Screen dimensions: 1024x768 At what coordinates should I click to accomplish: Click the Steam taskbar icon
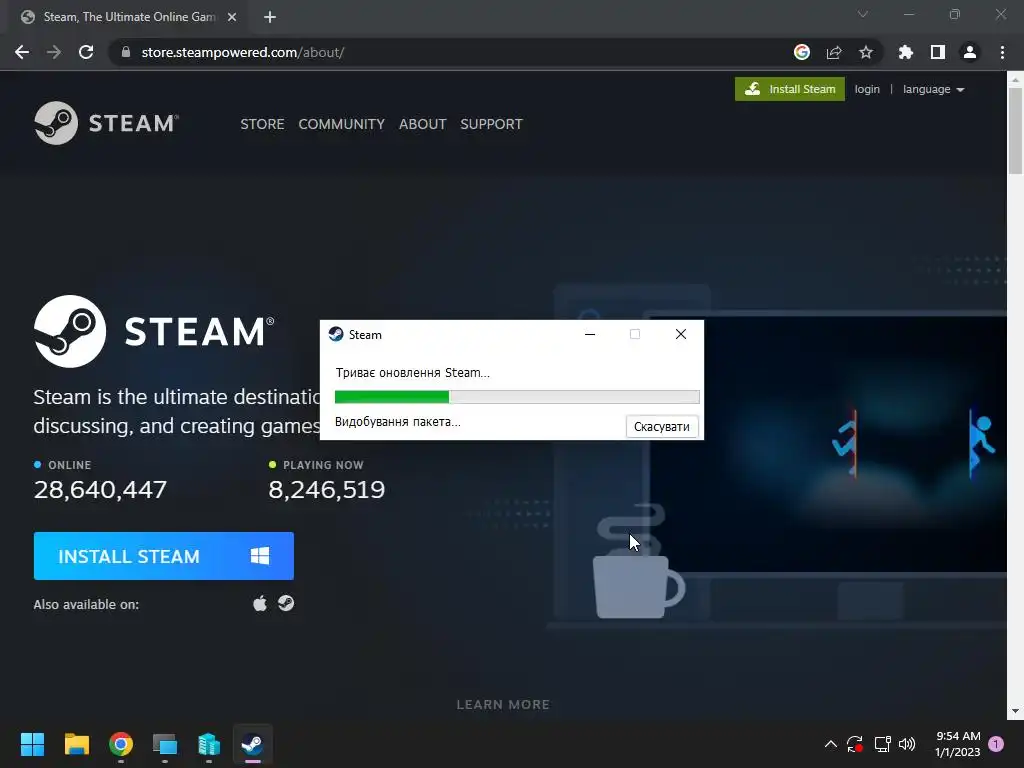(253, 744)
